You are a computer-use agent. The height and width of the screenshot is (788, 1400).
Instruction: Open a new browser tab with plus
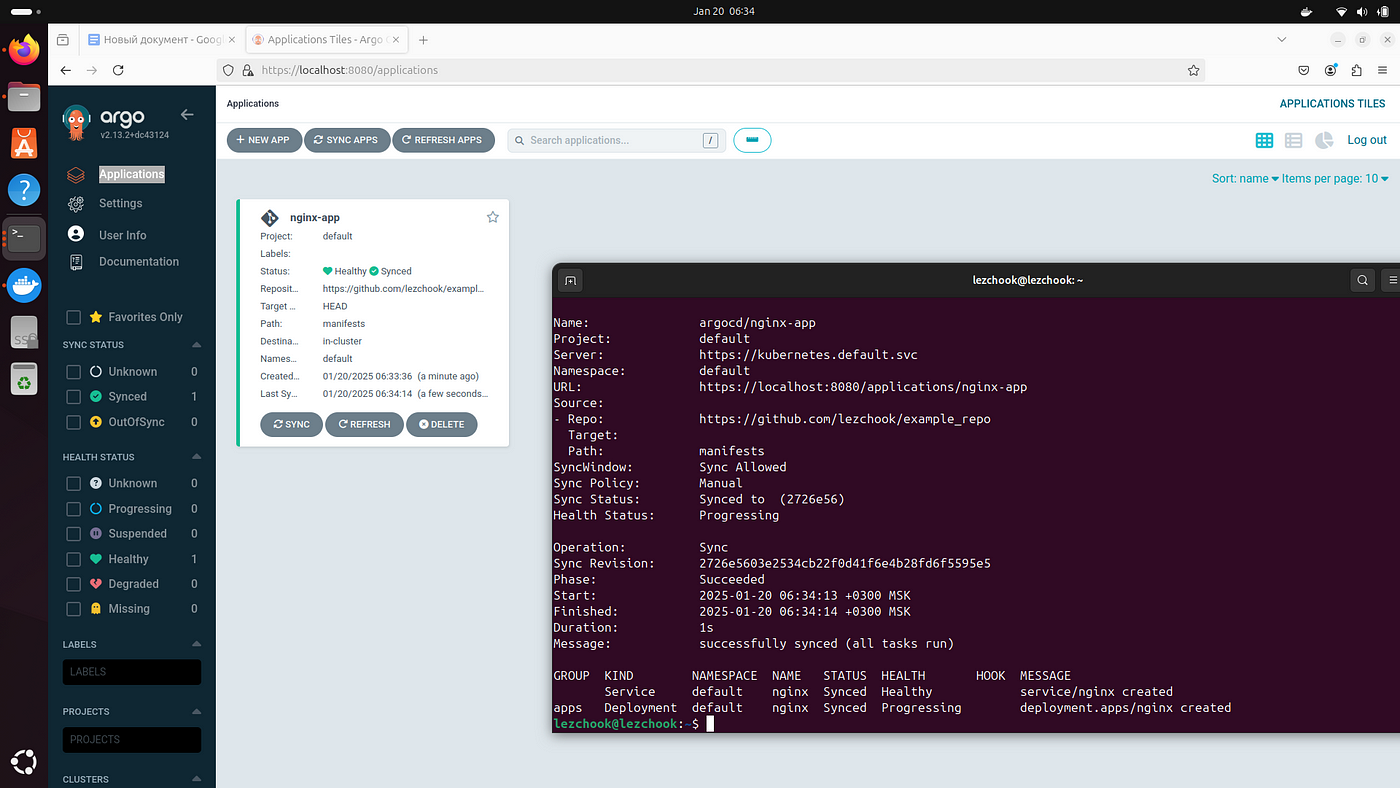click(423, 40)
